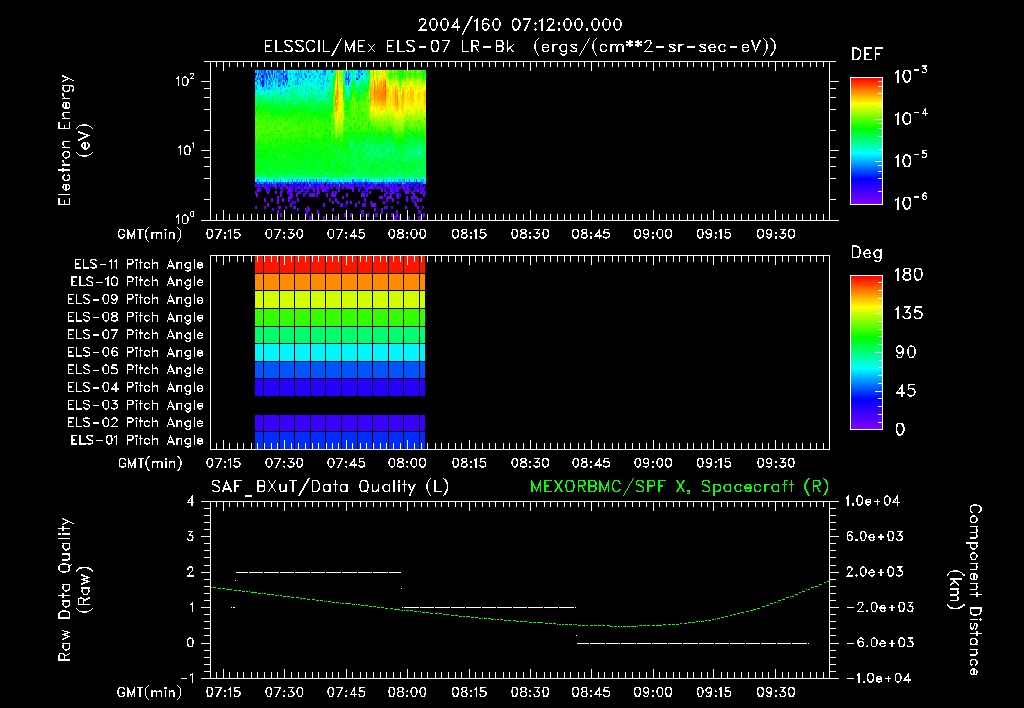Click the plot title date 2004/160 07:12:00.000
Screen dimensions: 1024x708
click(520, 25)
